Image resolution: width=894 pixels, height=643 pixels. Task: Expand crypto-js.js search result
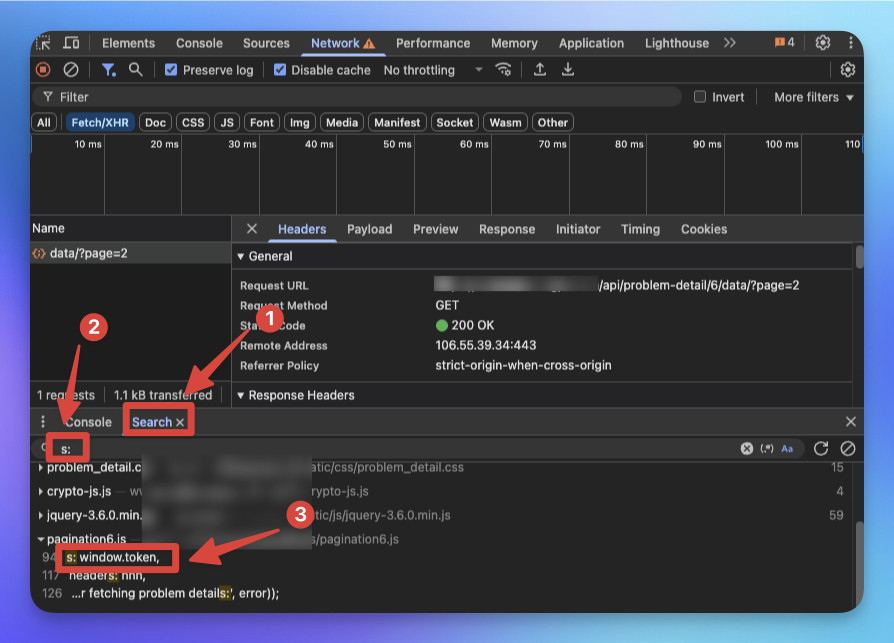(41, 491)
